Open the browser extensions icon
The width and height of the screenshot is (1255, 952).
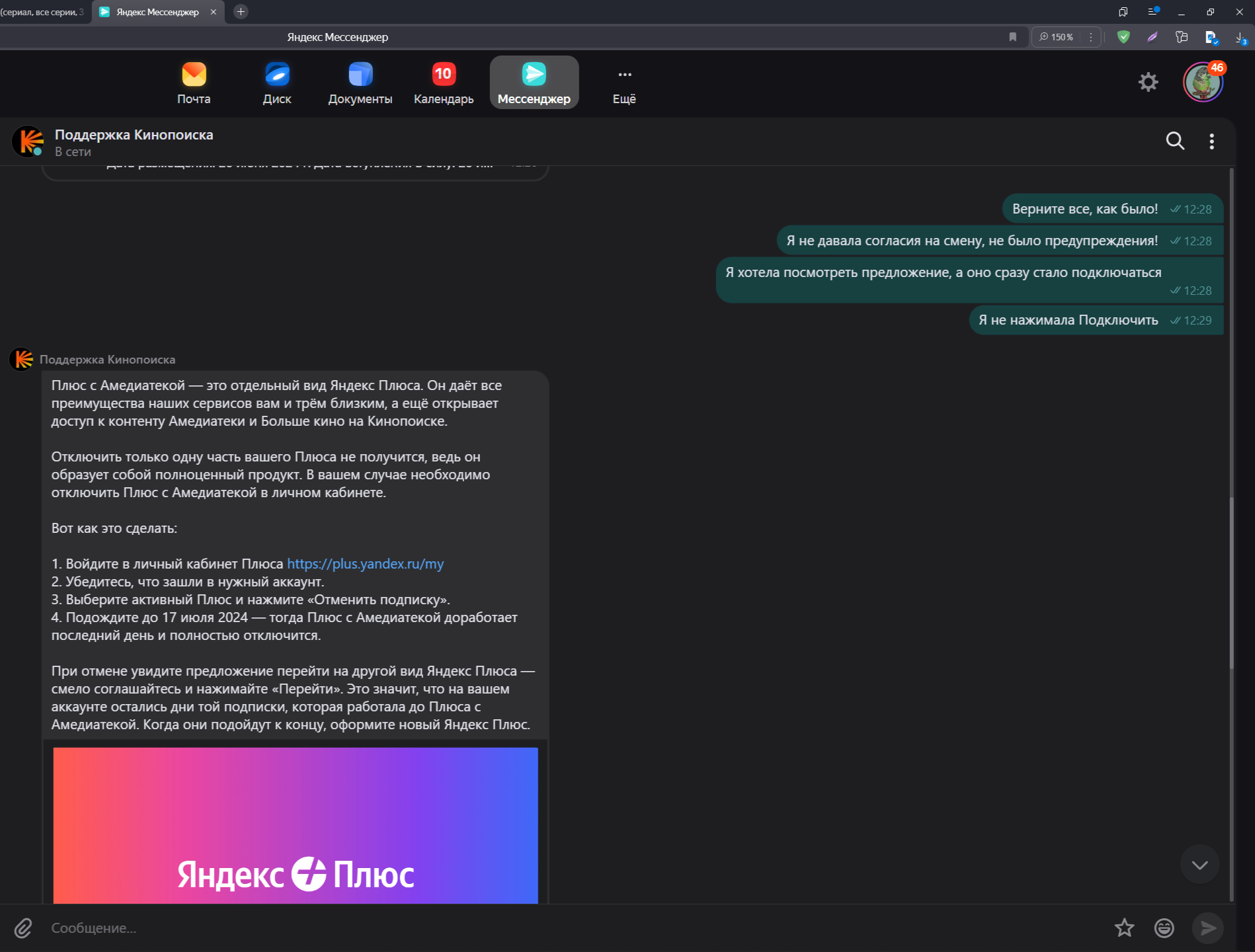click(x=1182, y=37)
